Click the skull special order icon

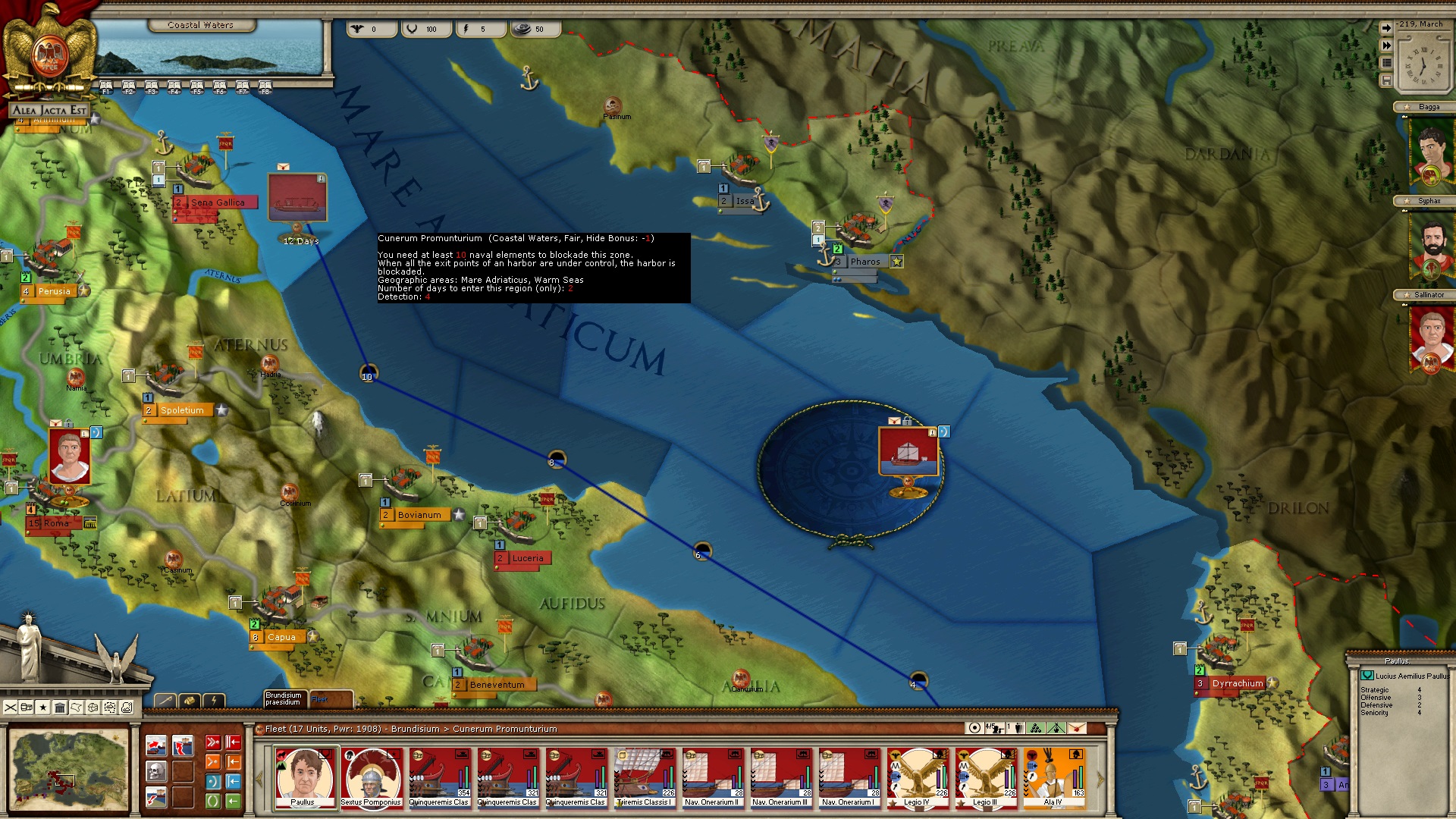pos(156,772)
